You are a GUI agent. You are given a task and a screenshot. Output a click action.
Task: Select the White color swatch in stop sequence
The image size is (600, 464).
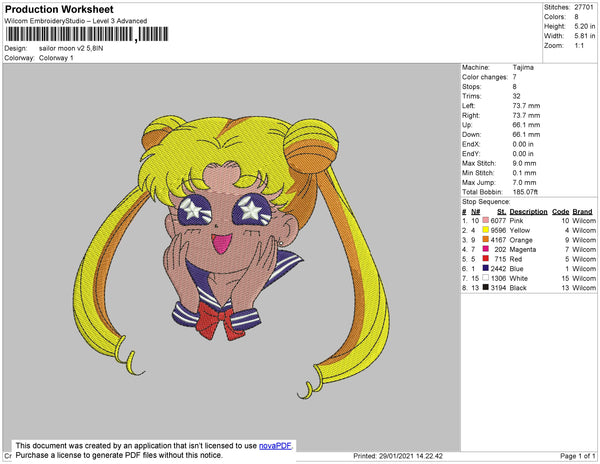[x=486, y=278]
